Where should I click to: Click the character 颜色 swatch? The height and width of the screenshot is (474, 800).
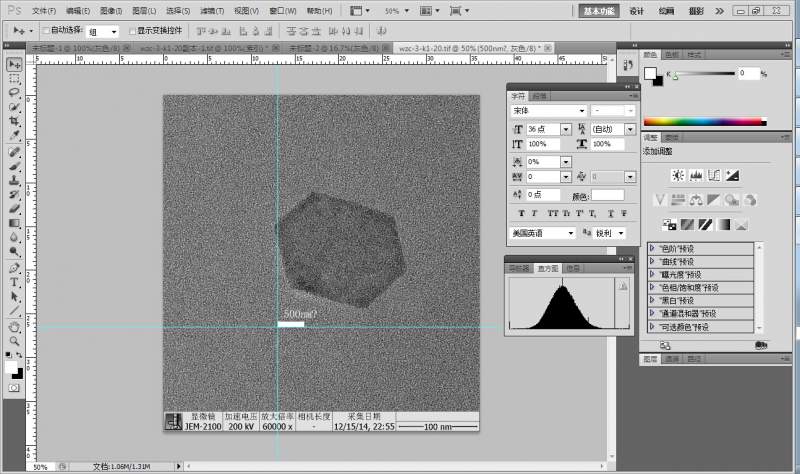tap(607, 195)
